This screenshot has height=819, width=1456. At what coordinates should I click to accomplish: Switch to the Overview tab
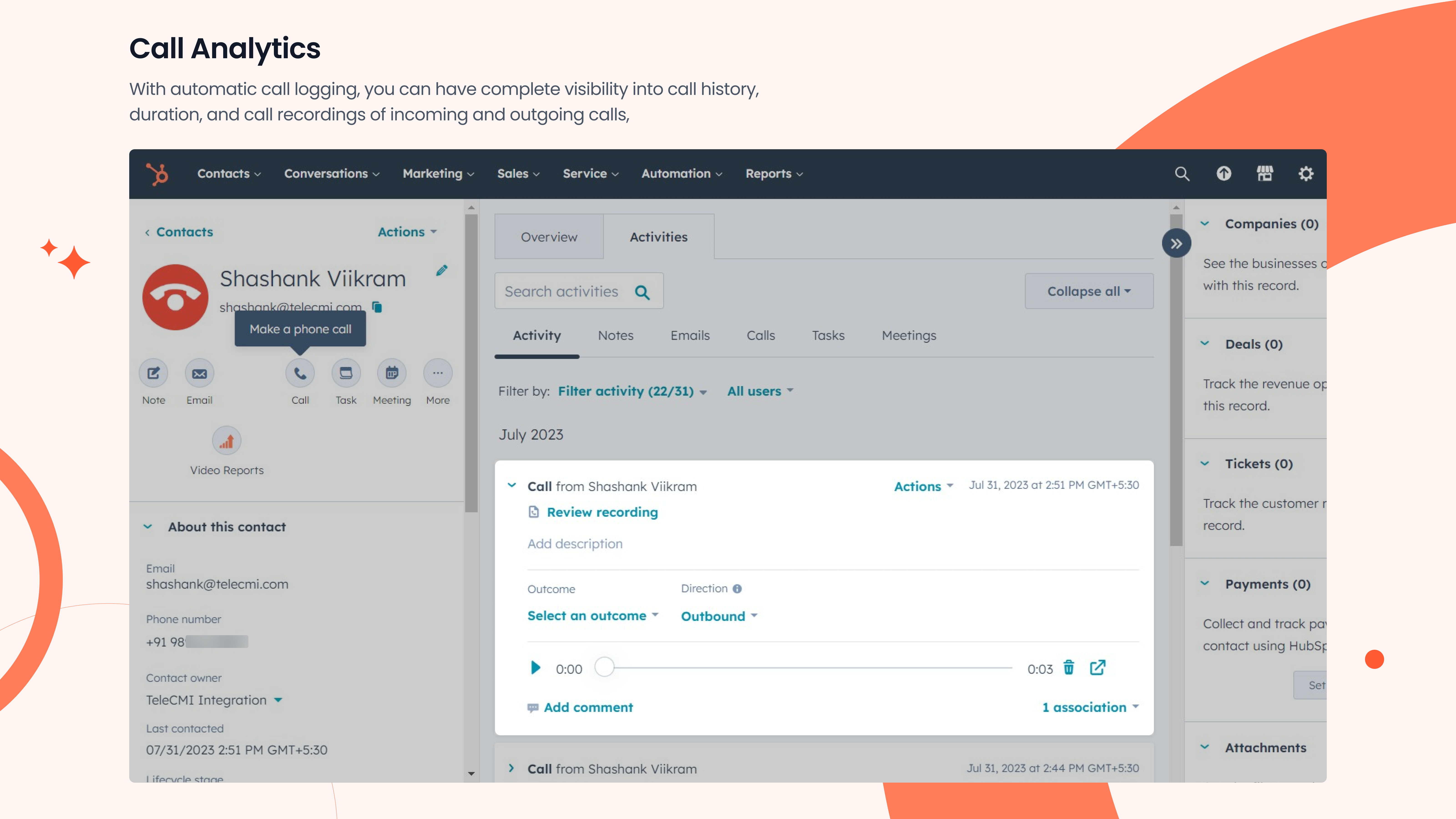549,237
